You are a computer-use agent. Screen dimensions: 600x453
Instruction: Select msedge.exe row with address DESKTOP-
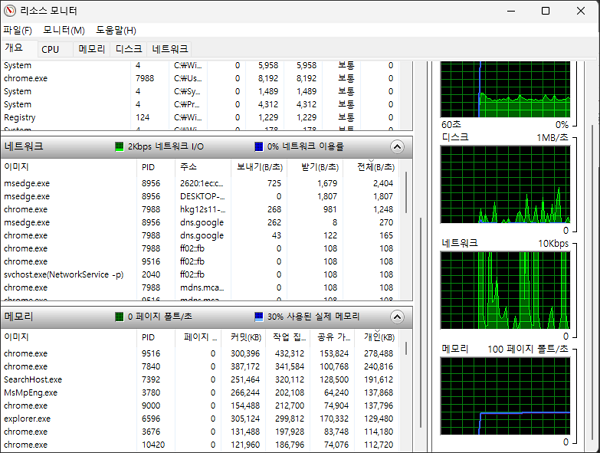201,197
